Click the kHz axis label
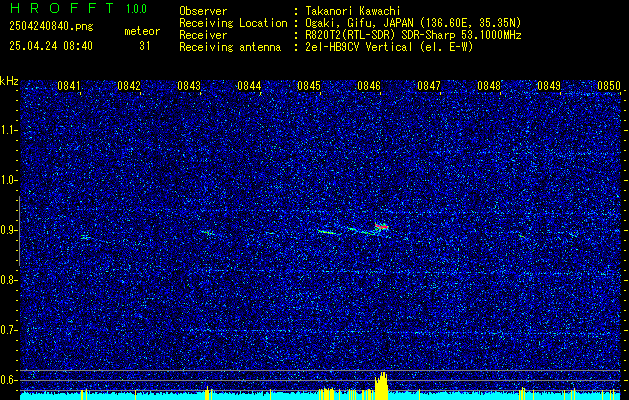The height and width of the screenshot is (400, 629). tap(9, 81)
